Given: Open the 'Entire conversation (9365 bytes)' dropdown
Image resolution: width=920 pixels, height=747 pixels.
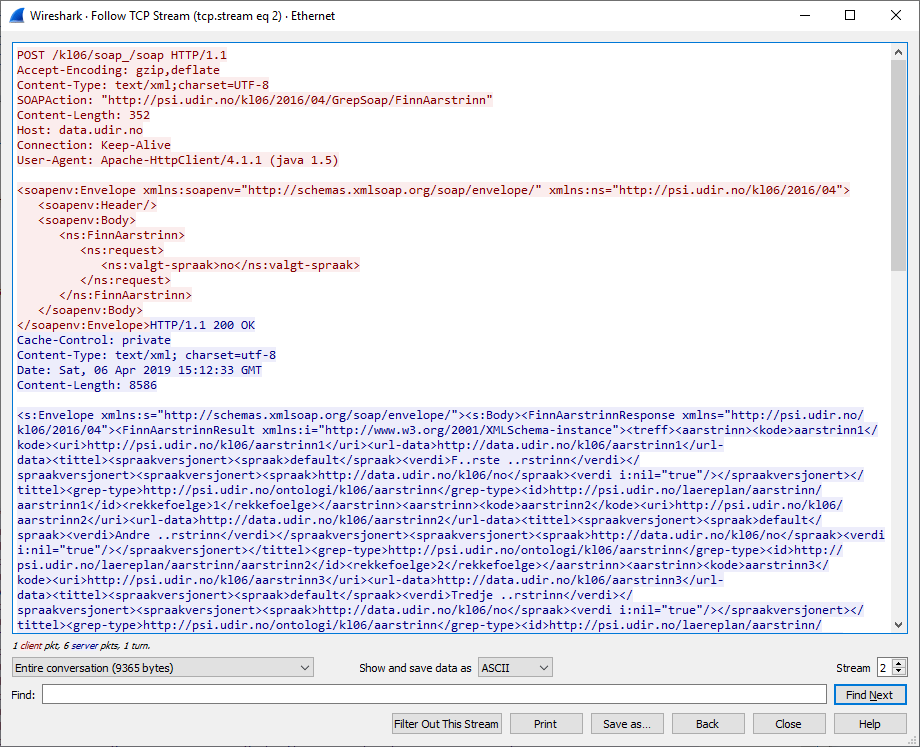Looking at the screenshot, I should (x=160, y=667).
